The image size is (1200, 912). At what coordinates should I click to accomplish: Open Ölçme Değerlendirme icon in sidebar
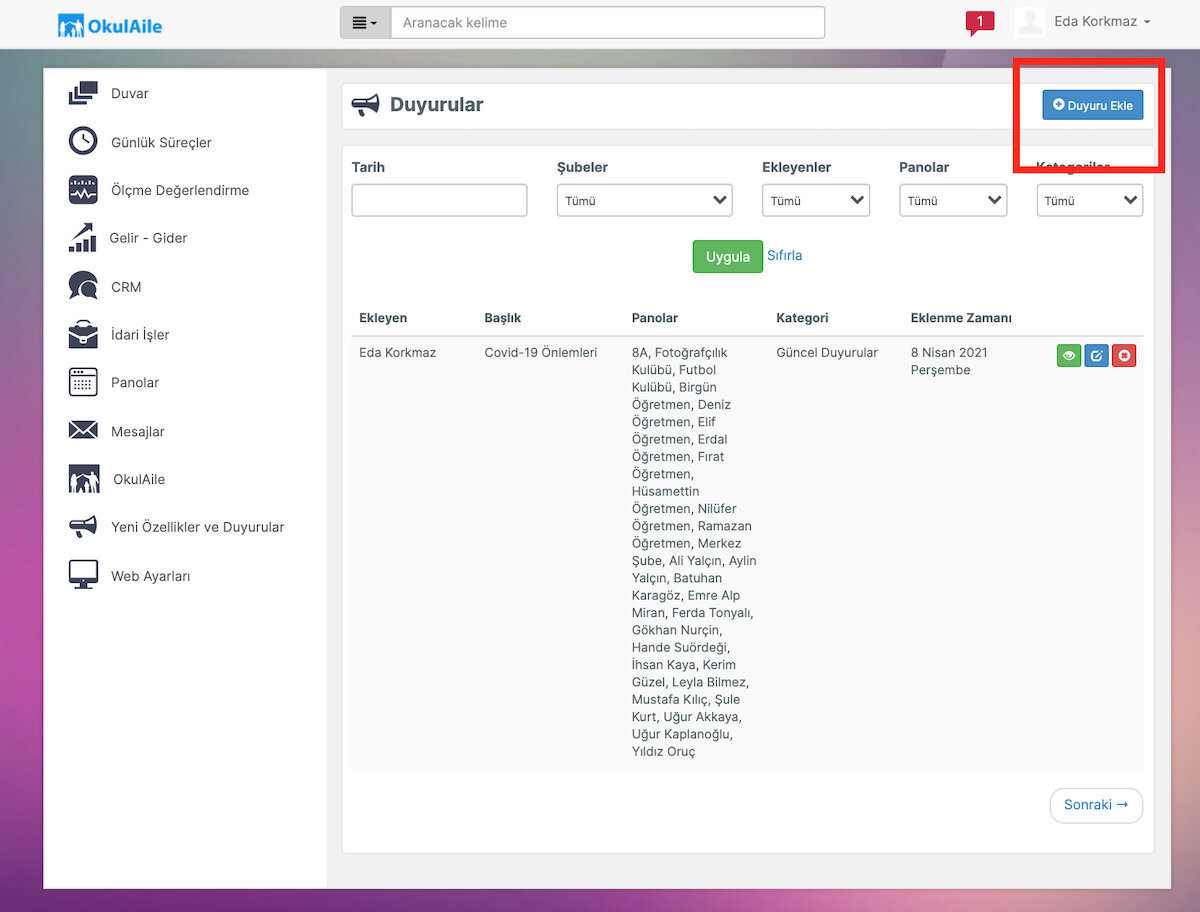[x=83, y=190]
